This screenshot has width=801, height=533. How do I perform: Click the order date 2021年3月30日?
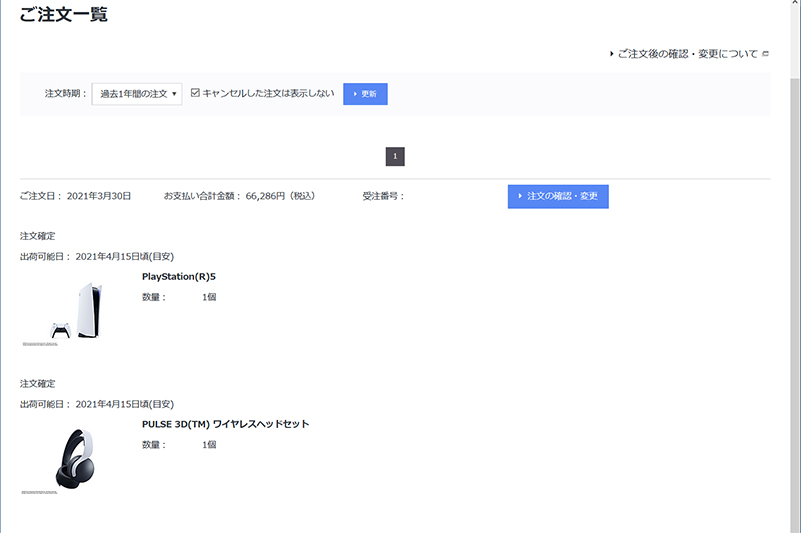[x=99, y=196]
